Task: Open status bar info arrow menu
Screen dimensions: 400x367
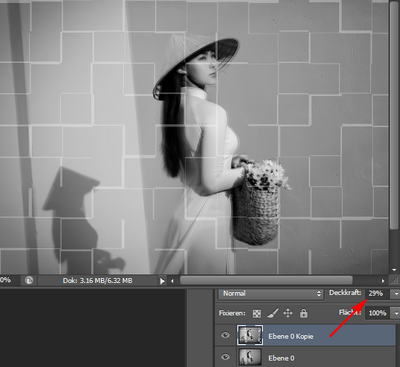Action: coord(162,281)
